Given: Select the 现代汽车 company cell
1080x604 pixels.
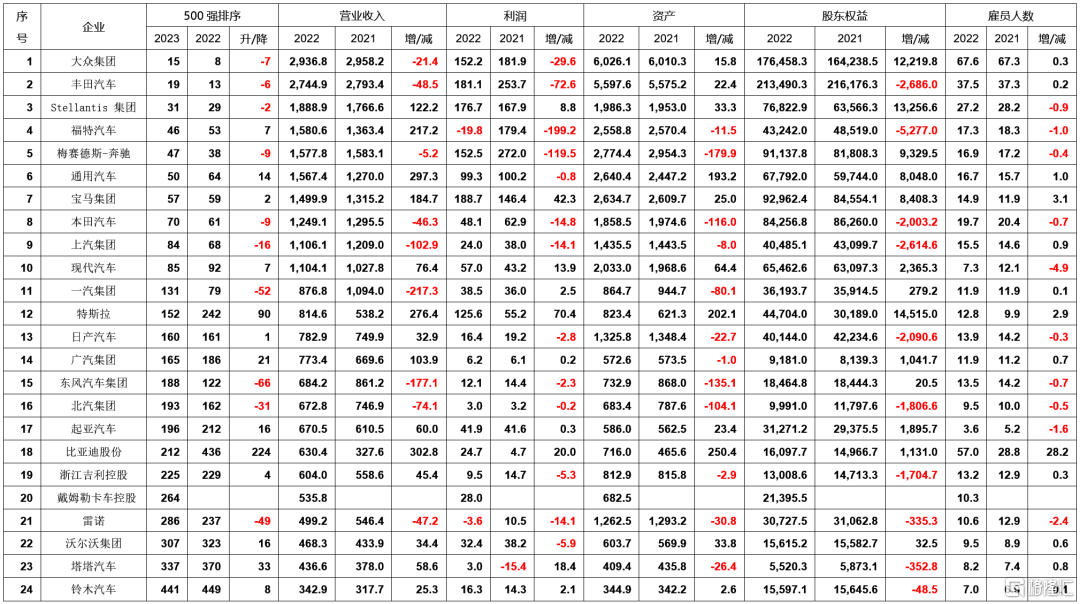Looking at the screenshot, I should pos(94,268).
